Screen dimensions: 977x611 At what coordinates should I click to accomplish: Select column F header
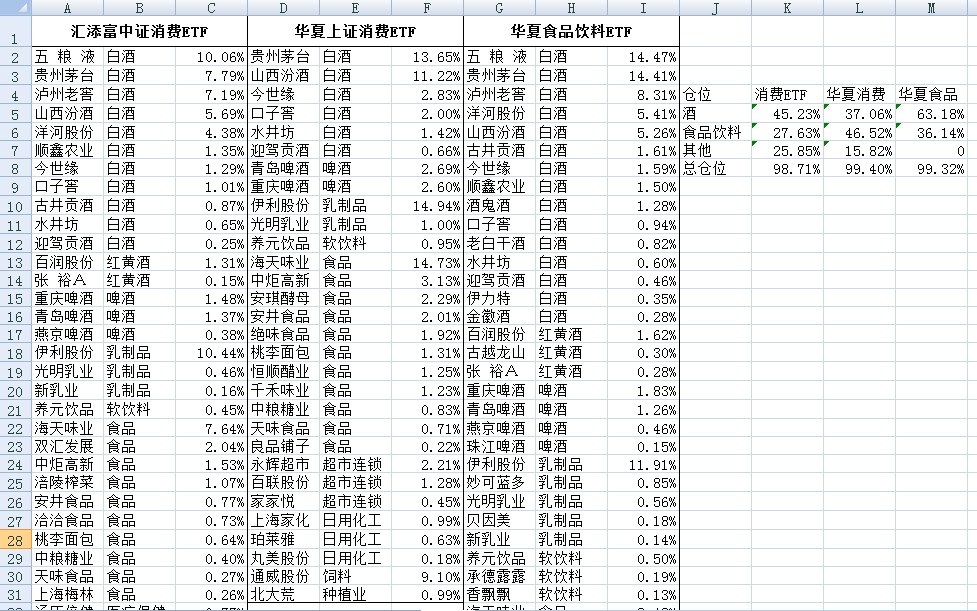pyautogui.click(x=427, y=7)
